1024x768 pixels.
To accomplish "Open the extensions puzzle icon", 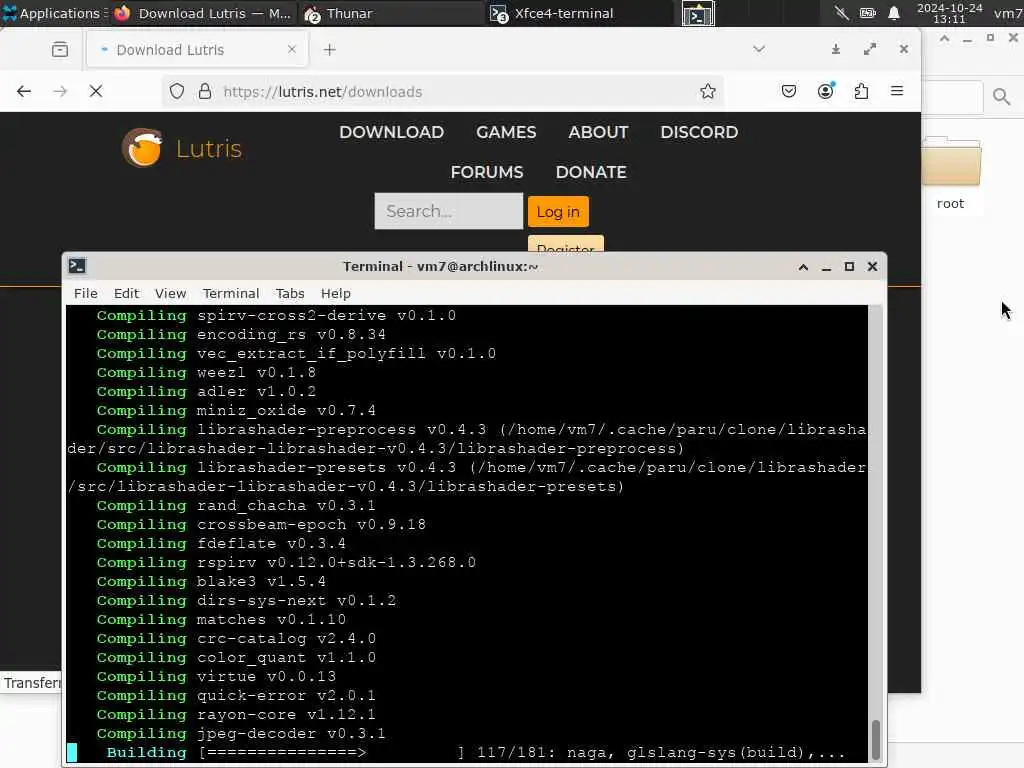I will pos(861,91).
